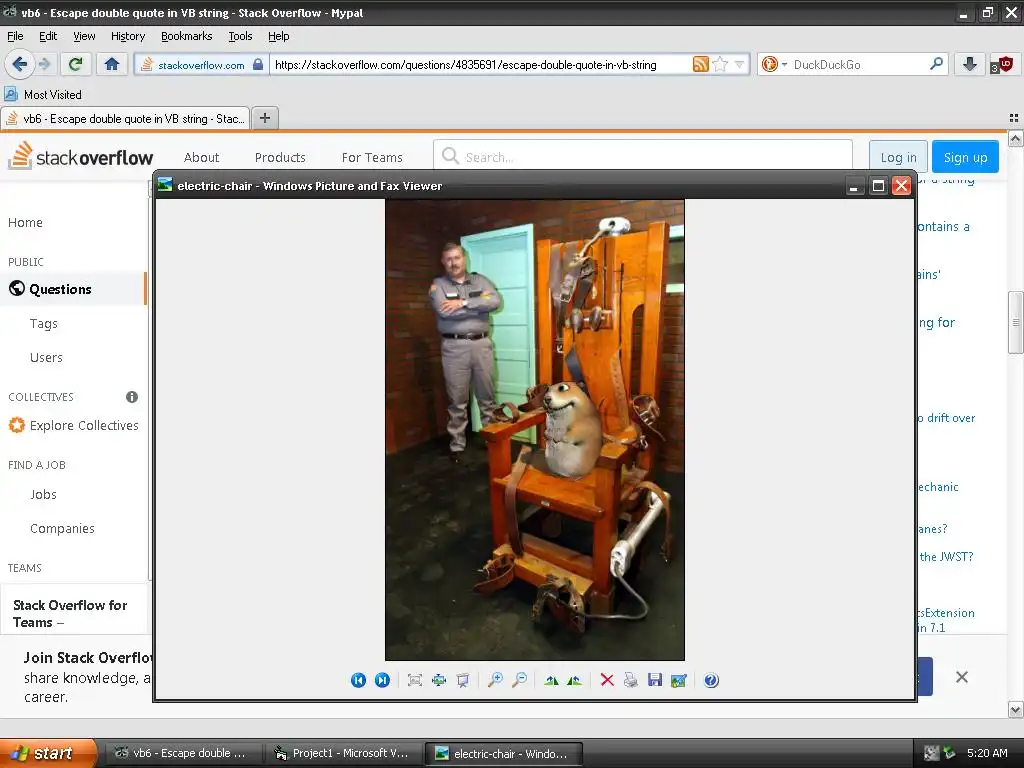Start slide show in Picture Viewer
The height and width of the screenshot is (768, 1024).
click(463, 680)
